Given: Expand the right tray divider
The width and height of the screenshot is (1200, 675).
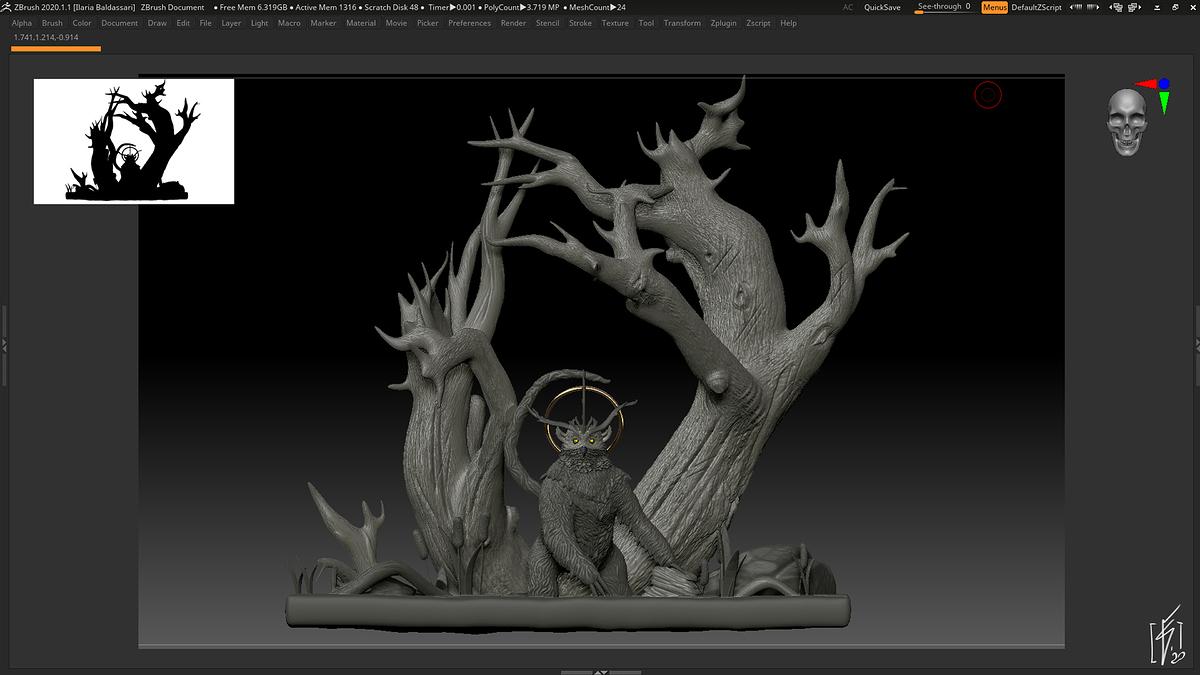Looking at the screenshot, I should point(1196,345).
